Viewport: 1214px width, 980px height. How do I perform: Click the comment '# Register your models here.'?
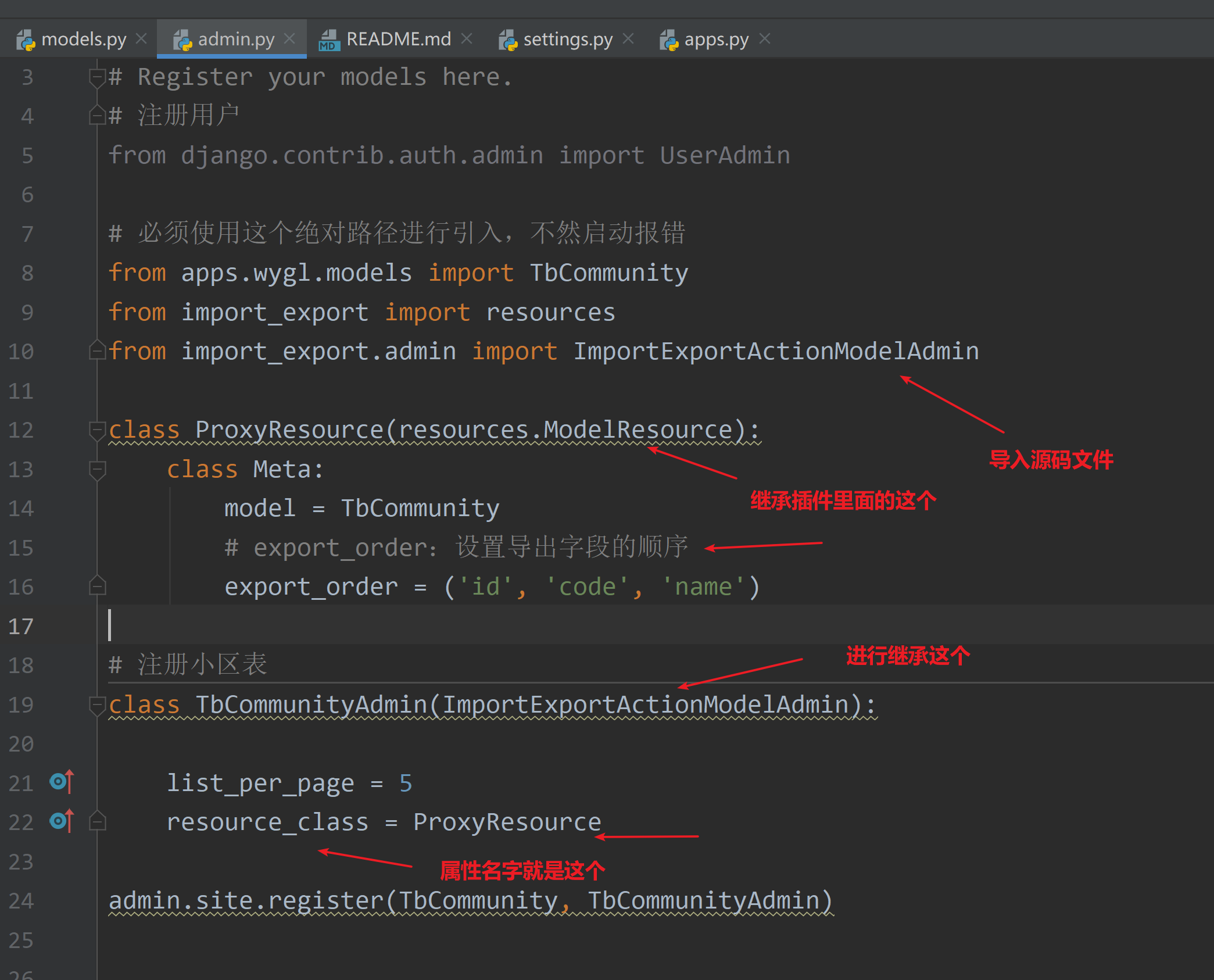pyautogui.click(x=311, y=77)
